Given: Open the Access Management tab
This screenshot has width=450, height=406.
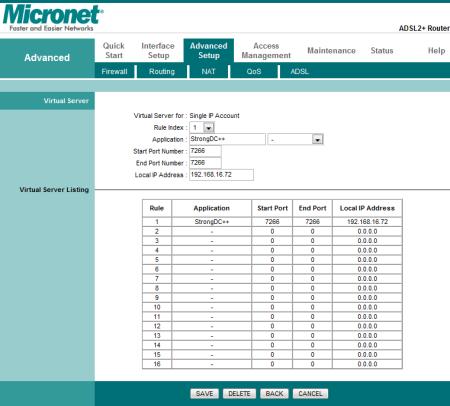Looking at the screenshot, I should (x=266, y=51).
